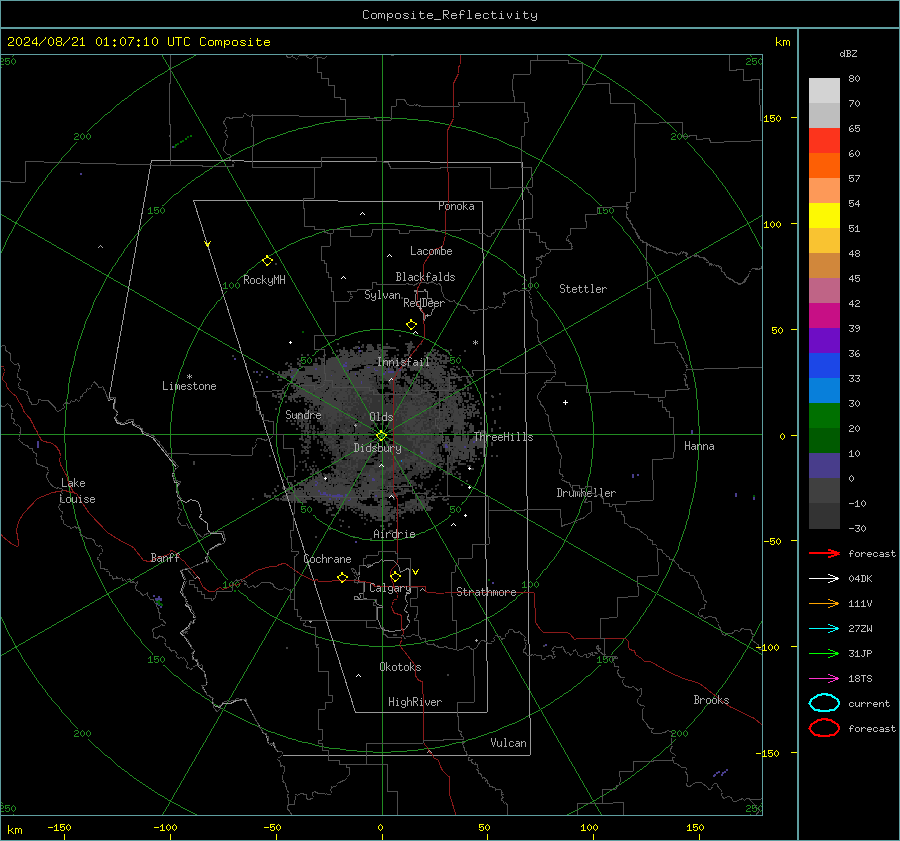Click the Olds town label
The image size is (900, 841).
[x=381, y=417]
